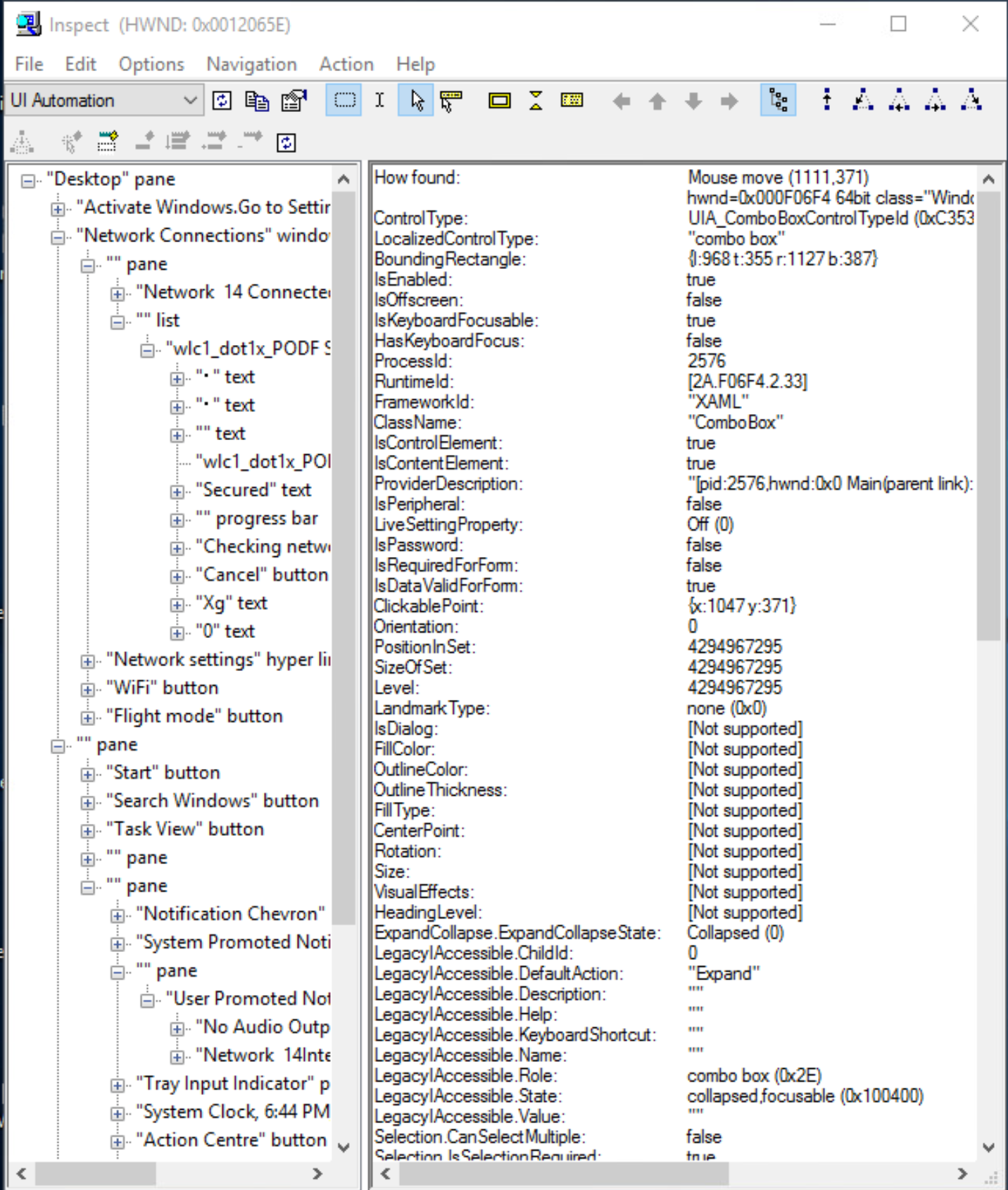Click the grey down arrow navigation icon

[x=693, y=101]
